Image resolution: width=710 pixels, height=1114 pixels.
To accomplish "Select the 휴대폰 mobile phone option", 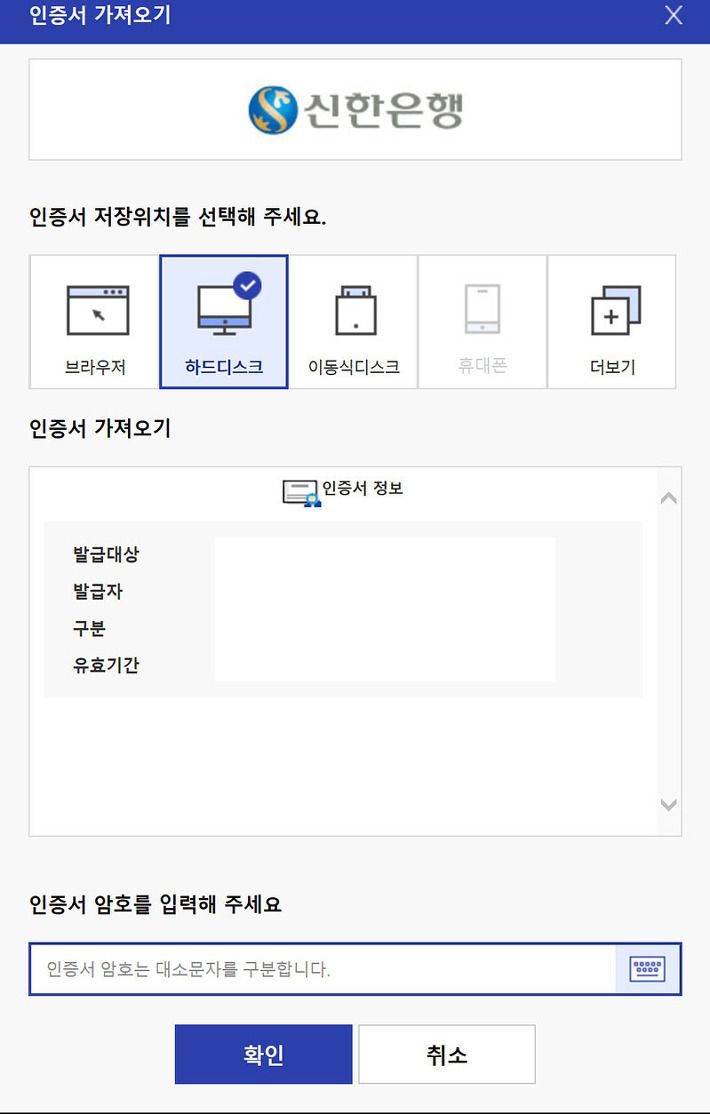I will click(x=483, y=322).
